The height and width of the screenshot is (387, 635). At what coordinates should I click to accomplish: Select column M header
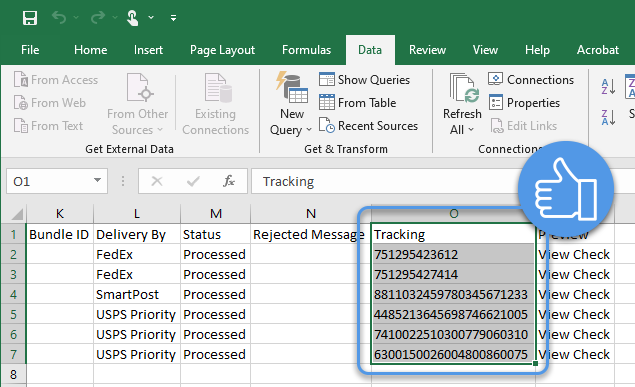(215, 214)
